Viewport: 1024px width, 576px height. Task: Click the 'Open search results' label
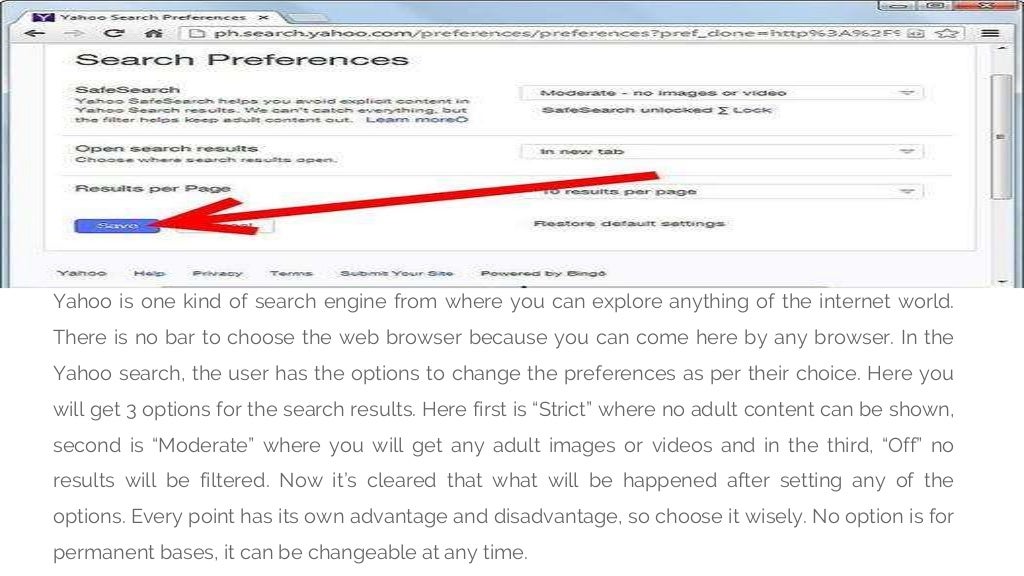(167, 148)
